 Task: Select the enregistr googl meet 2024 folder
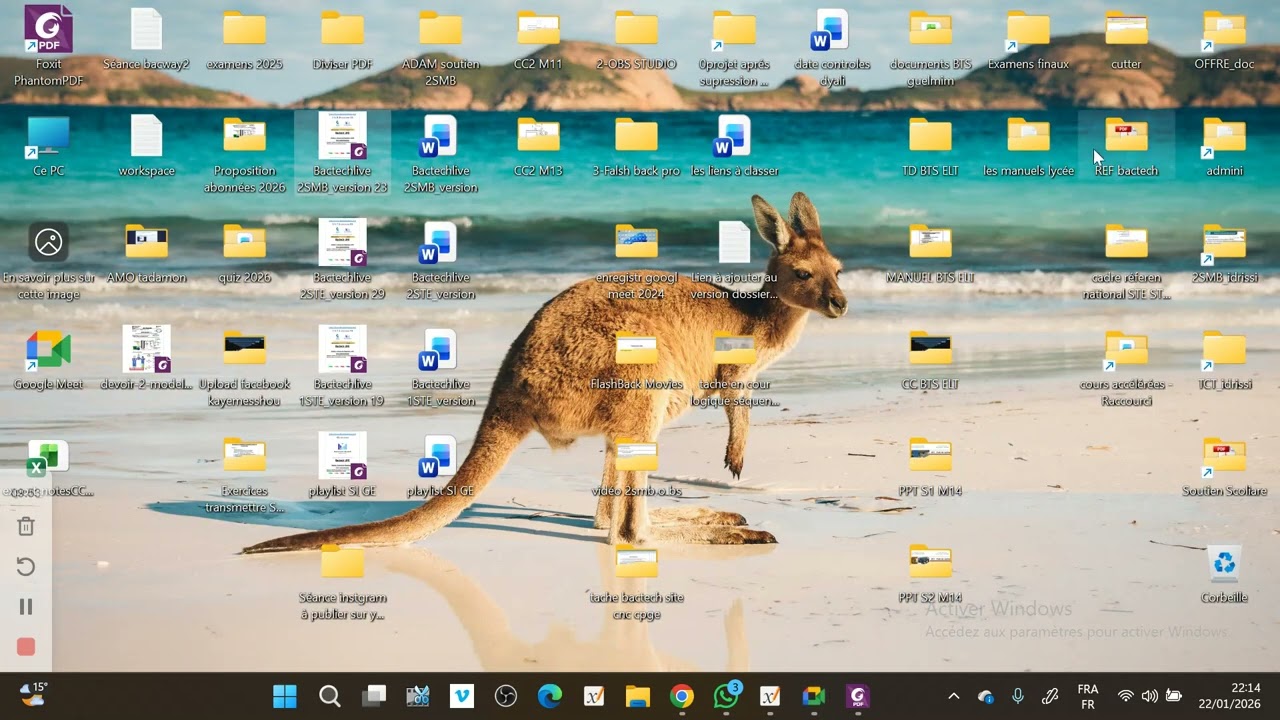pos(636,260)
